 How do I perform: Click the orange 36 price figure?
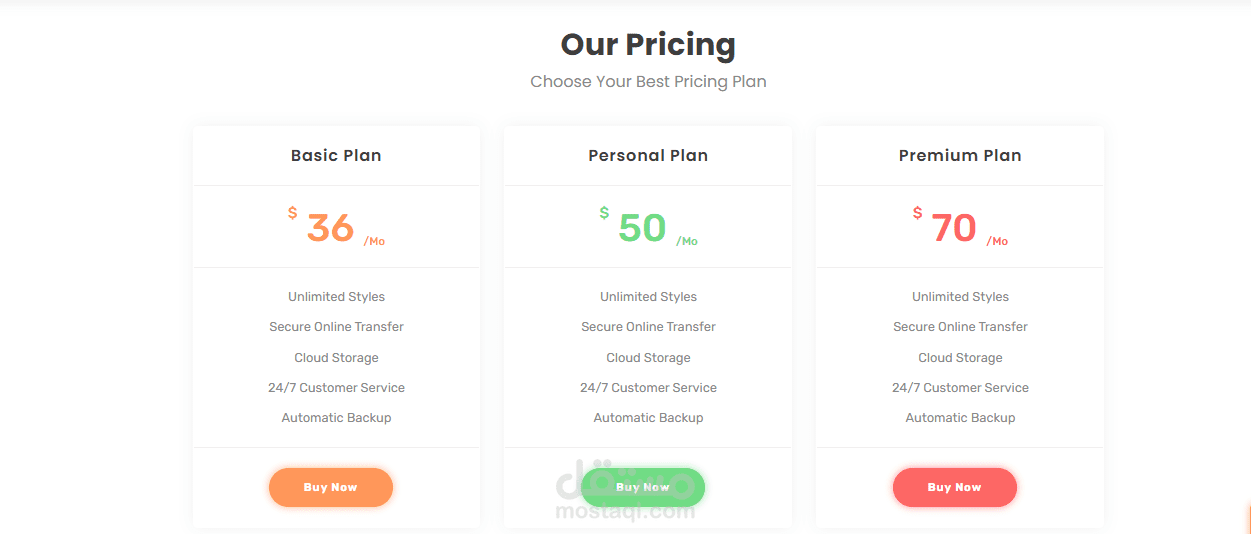[330, 228]
